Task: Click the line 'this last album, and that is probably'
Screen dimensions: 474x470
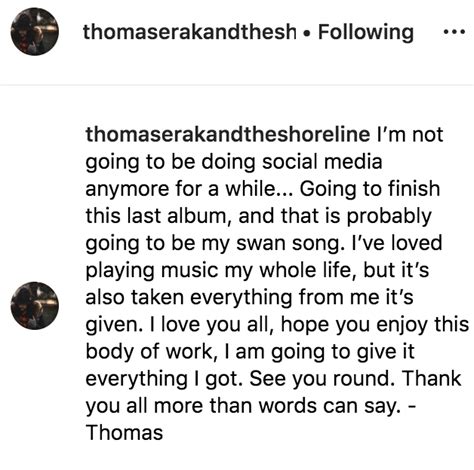Action: (259, 217)
